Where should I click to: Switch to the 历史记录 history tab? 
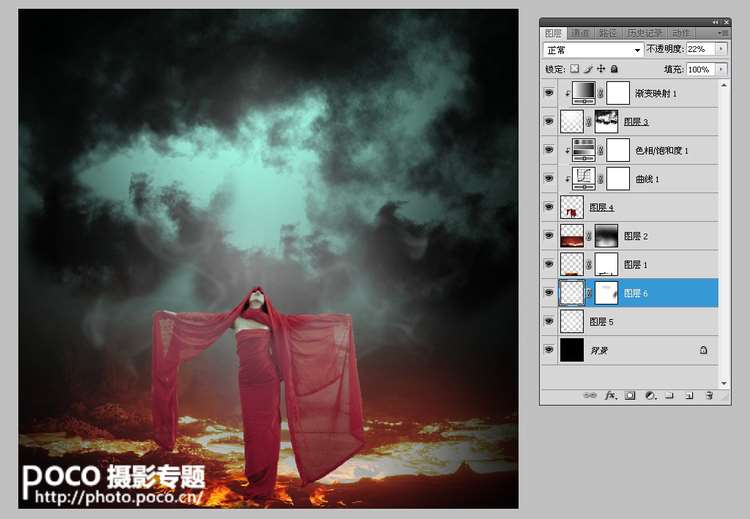pos(644,33)
